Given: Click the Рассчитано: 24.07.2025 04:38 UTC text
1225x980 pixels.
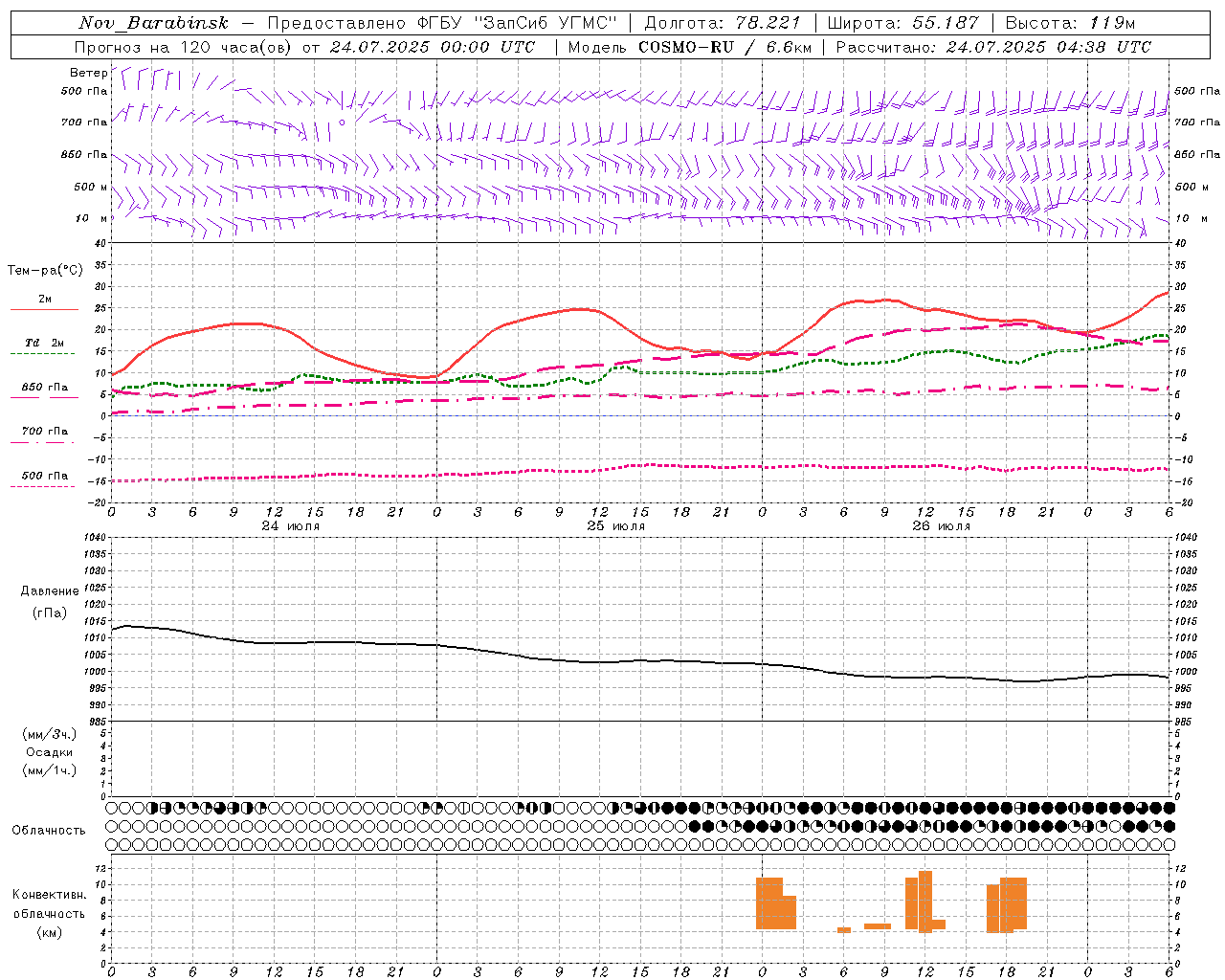Looking at the screenshot, I should [993, 47].
